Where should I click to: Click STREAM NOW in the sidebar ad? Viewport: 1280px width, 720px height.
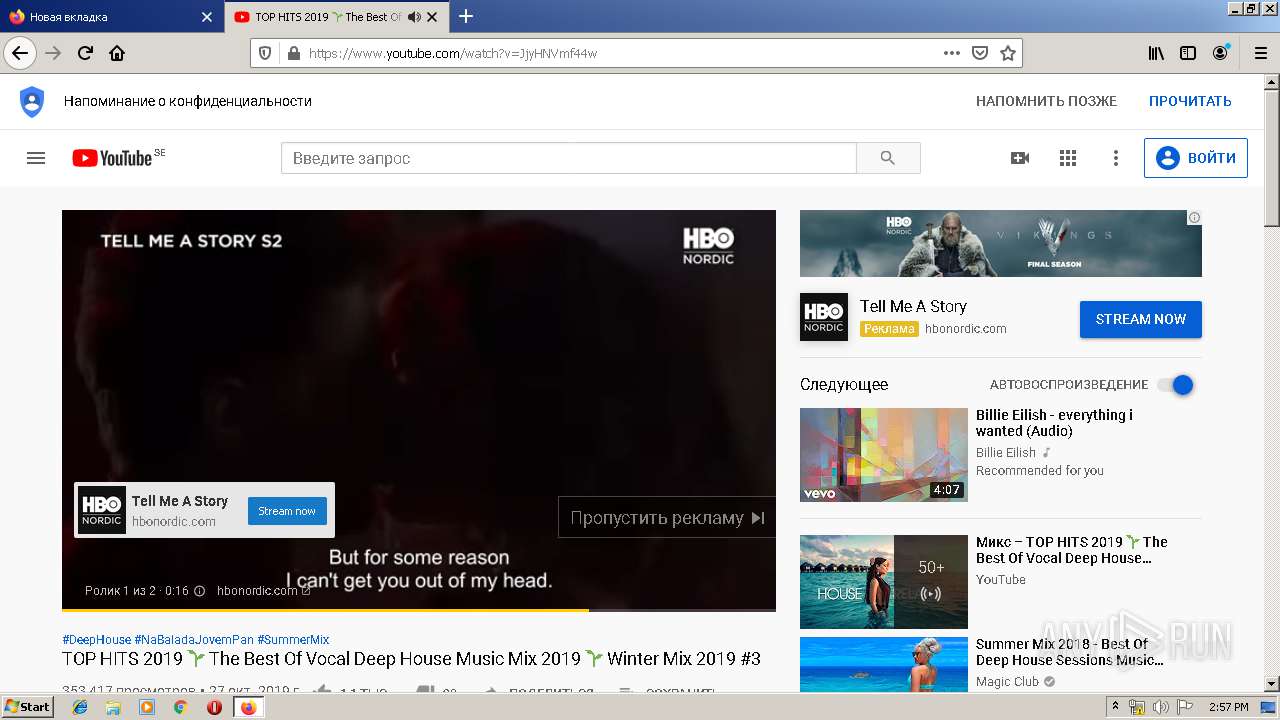click(x=1141, y=319)
